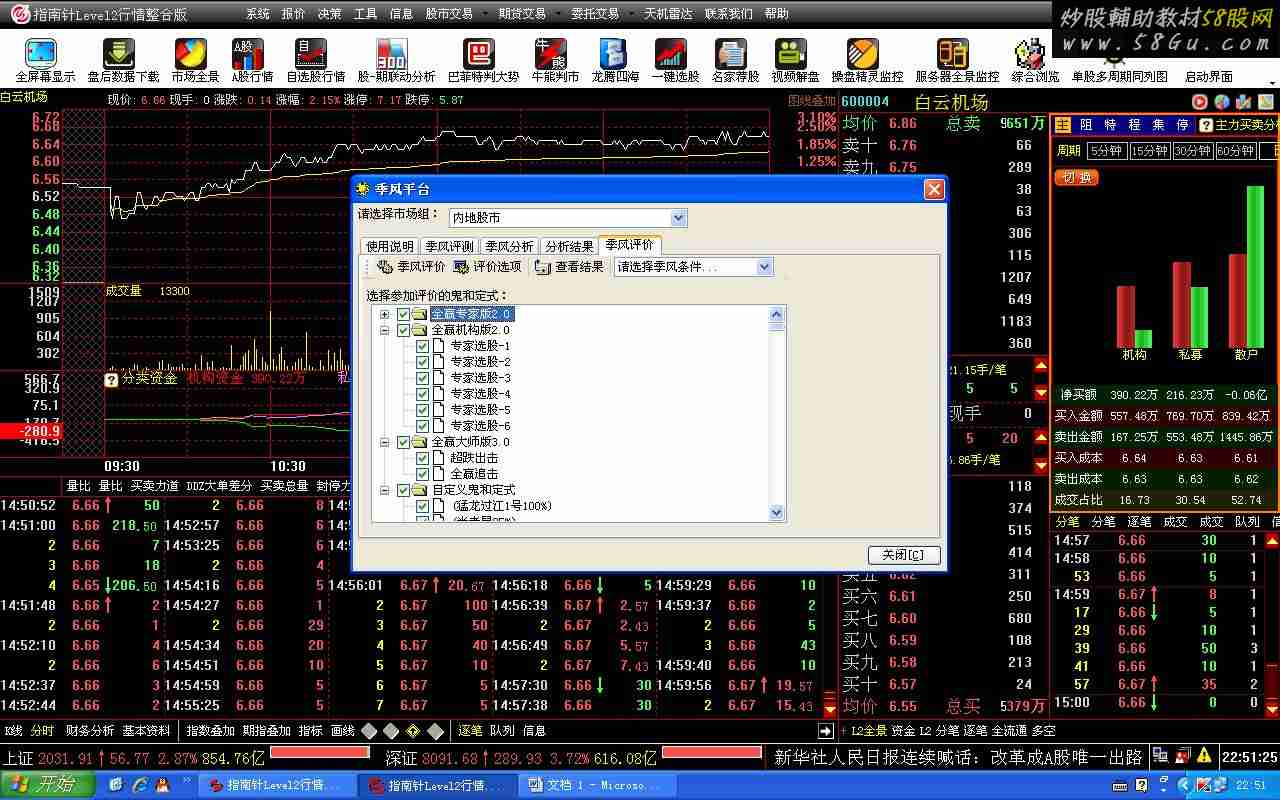Click the 盘后数据下载 download icon
Screen dimensions: 1280x800
click(x=120, y=56)
